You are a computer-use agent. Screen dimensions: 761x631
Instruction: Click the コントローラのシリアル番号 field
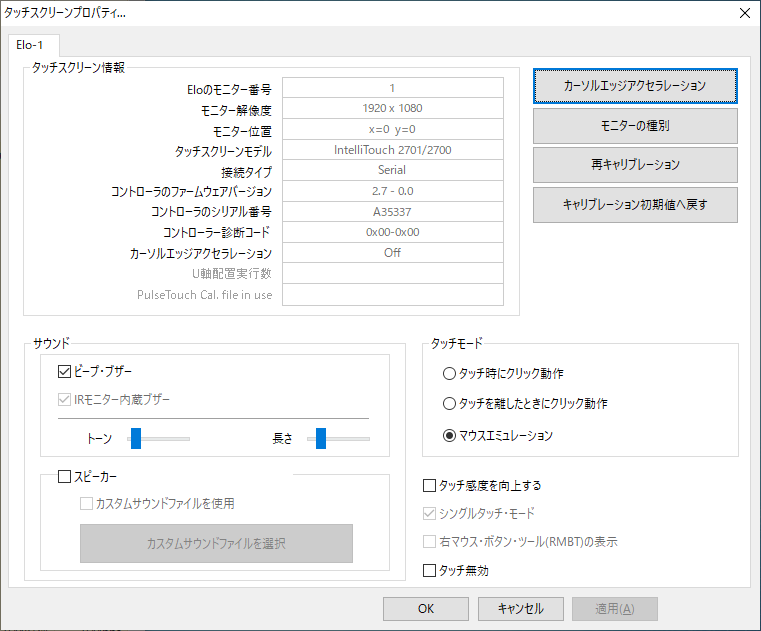pyautogui.click(x=391, y=212)
